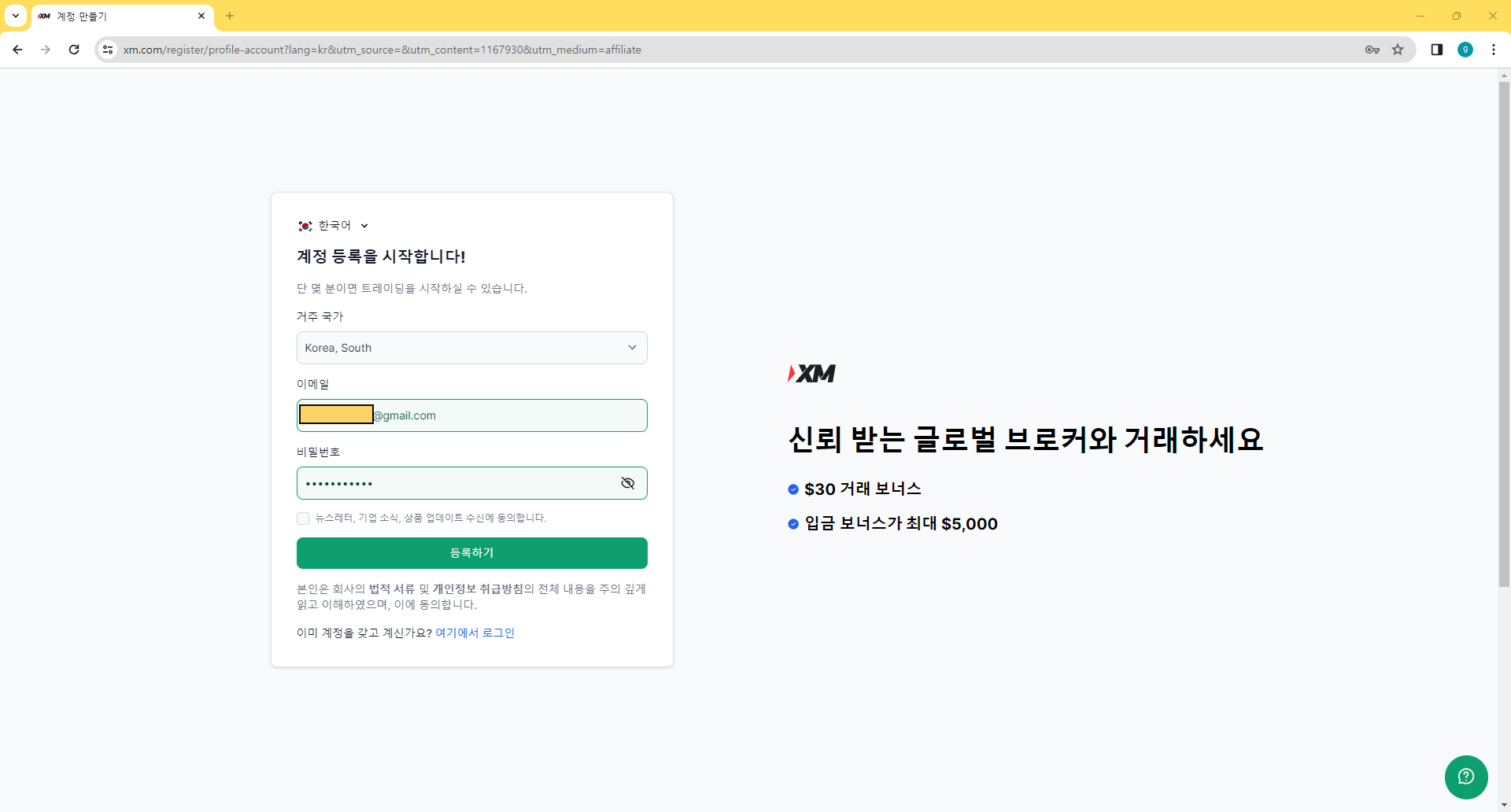Show the password with the eye toggle
This screenshot has height=812, width=1511.
(x=627, y=483)
